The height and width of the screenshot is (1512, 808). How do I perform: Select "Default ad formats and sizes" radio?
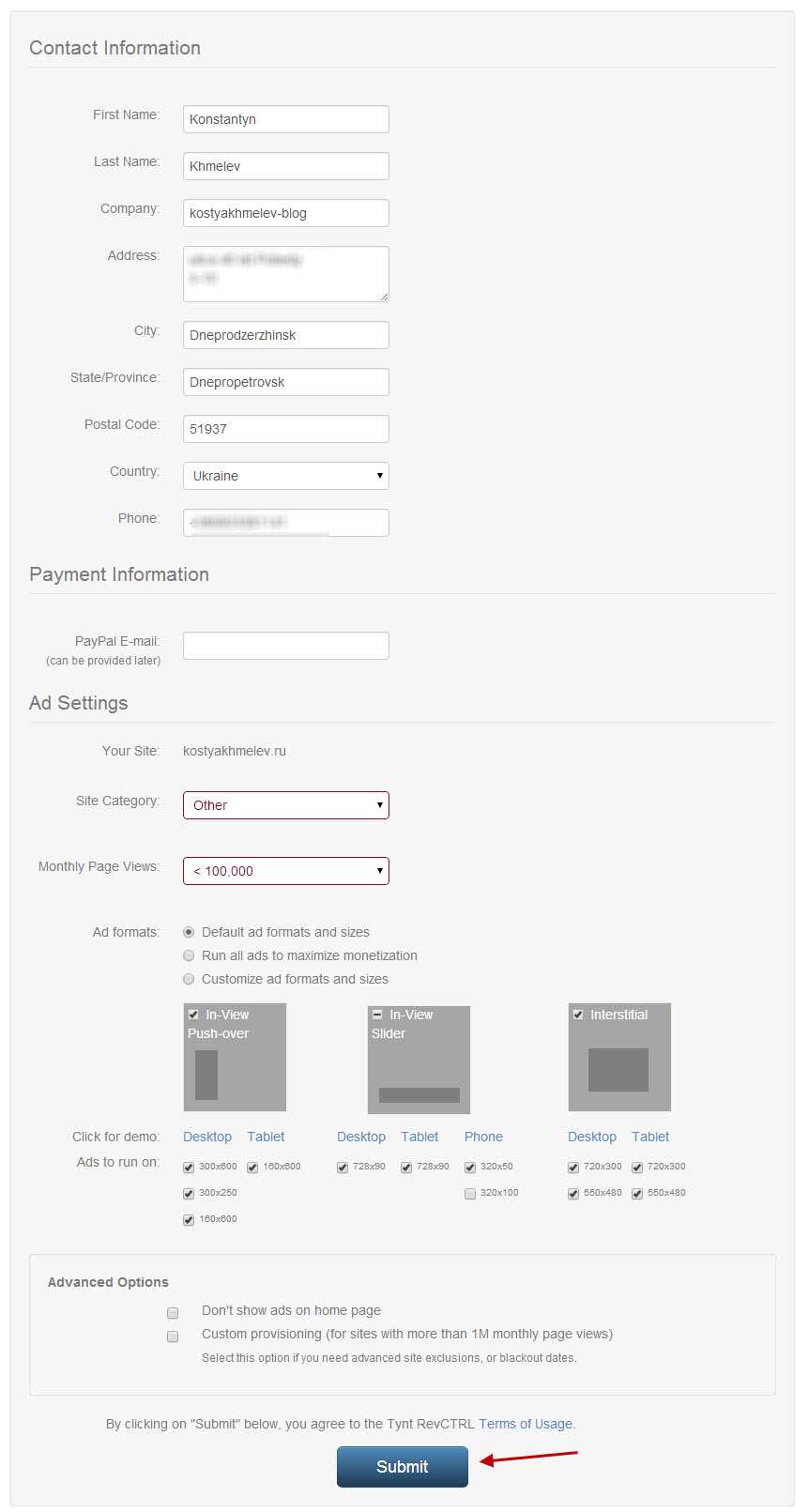(189, 932)
